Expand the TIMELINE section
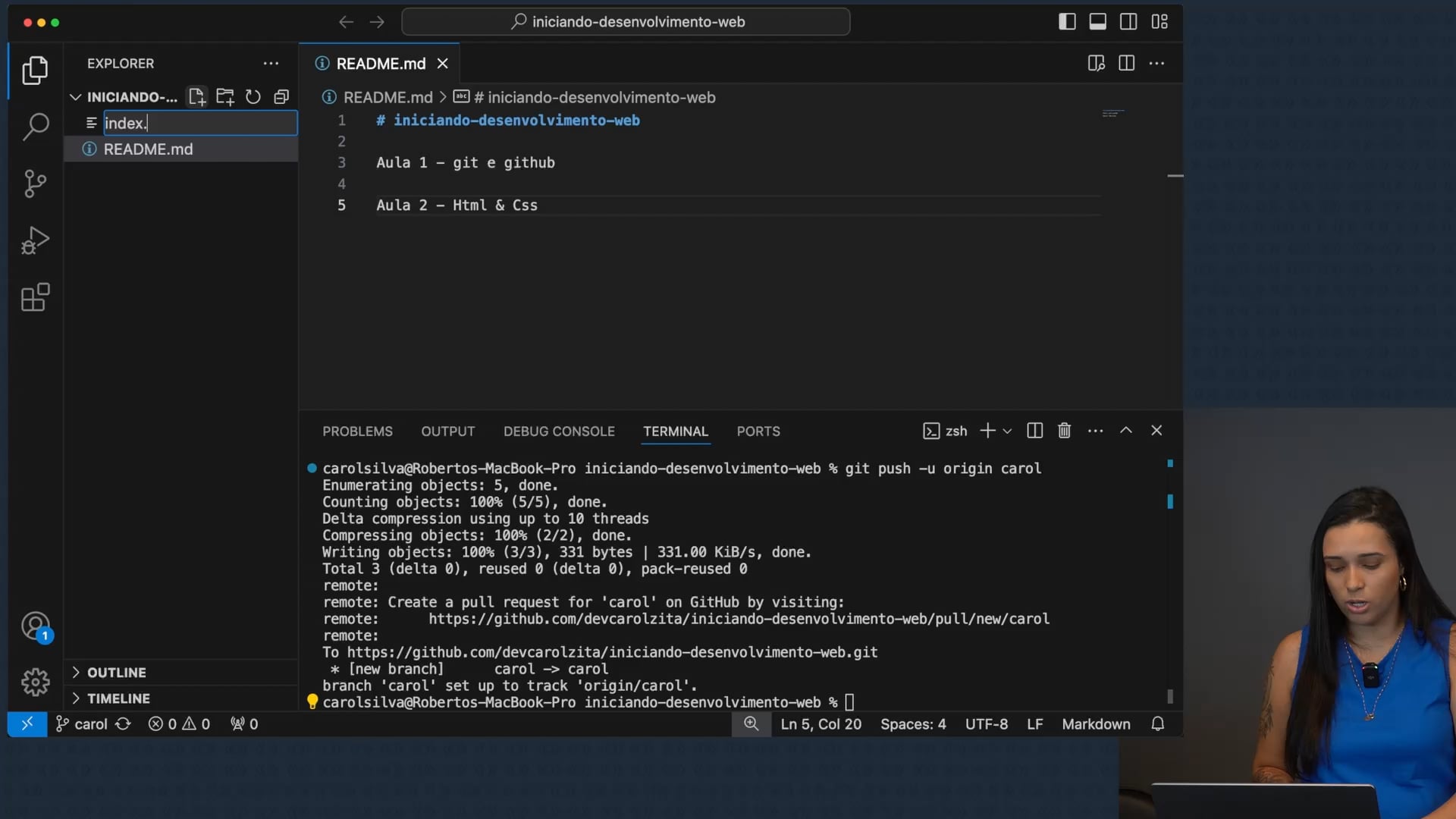The image size is (1456, 819). [x=118, y=698]
